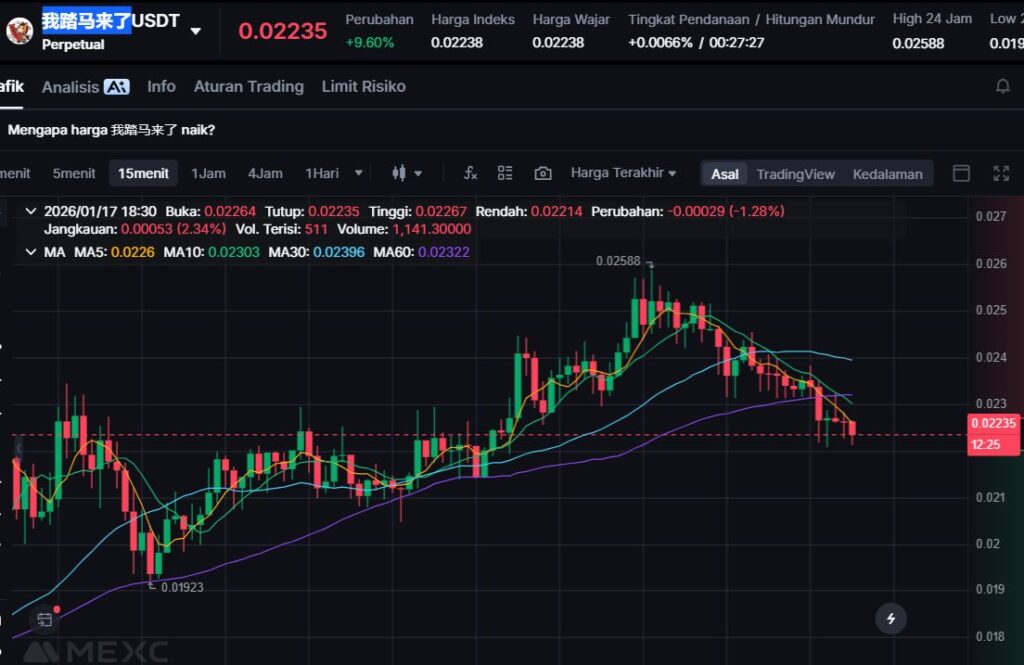Screen dimensions: 1024x665
Task: Click the chart settings grid icon
Action: [505, 173]
